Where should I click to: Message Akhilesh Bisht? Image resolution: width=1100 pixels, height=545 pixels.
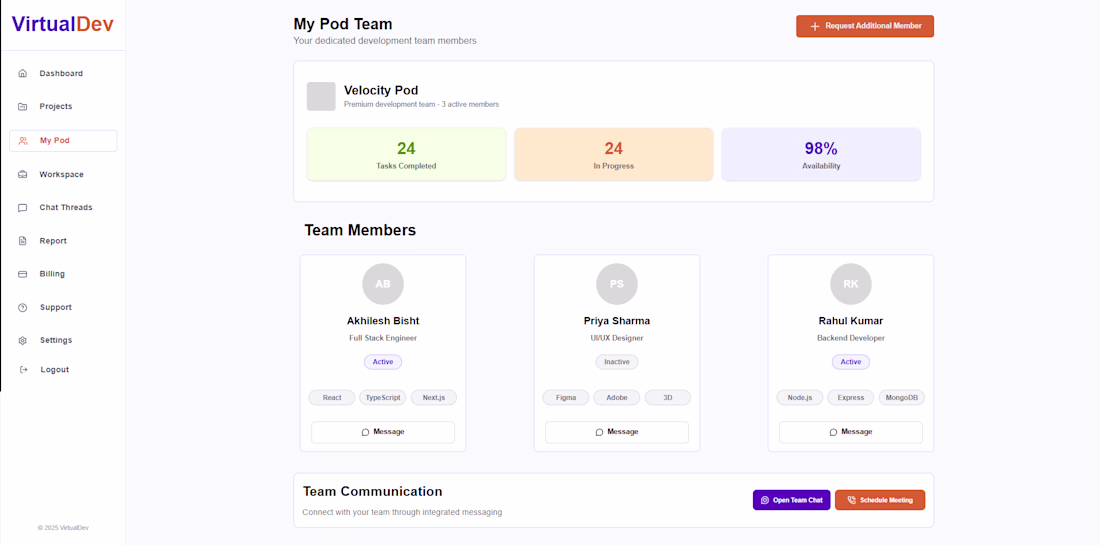(383, 432)
